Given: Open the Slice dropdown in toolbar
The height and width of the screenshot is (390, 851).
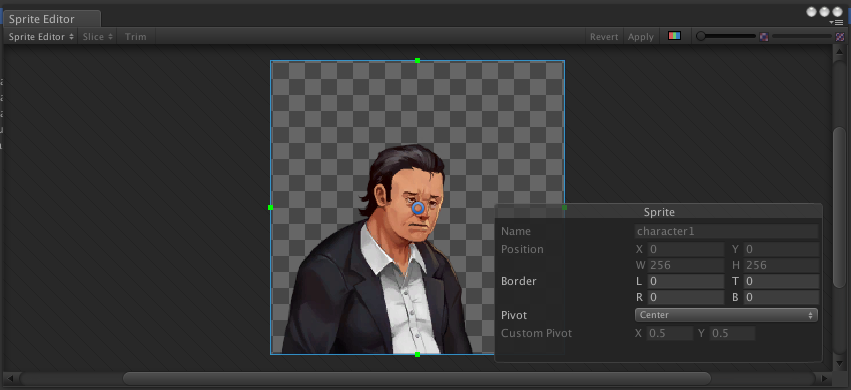Looking at the screenshot, I should (x=98, y=37).
